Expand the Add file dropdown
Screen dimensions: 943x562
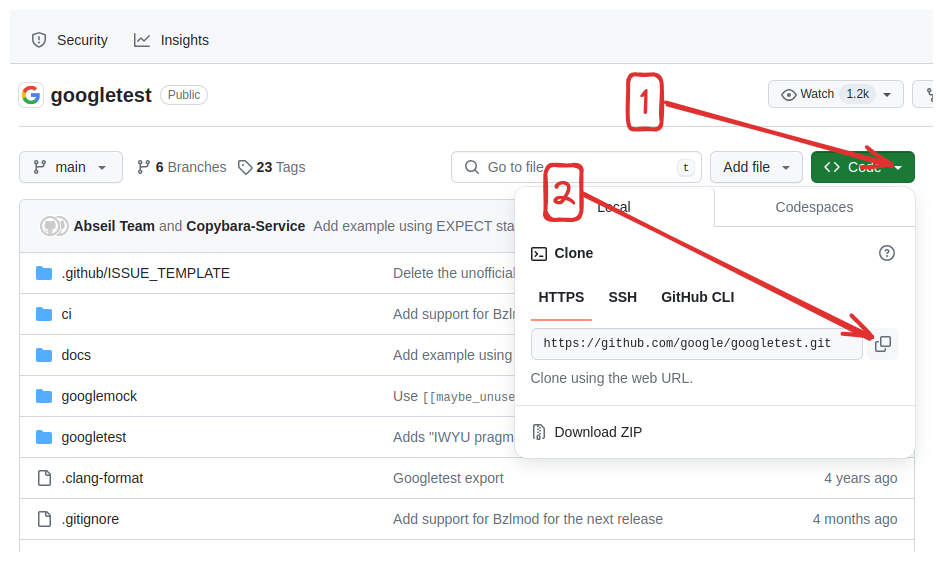tap(756, 167)
